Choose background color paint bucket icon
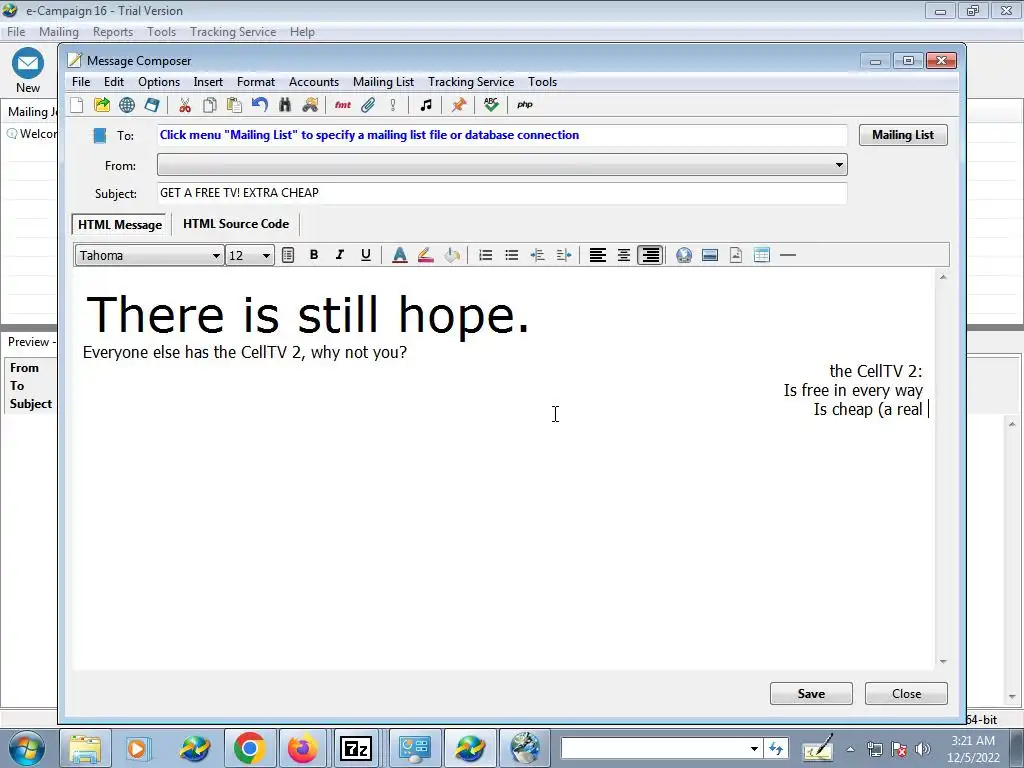This screenshot has height=768, width=1024. click(452, 255)
